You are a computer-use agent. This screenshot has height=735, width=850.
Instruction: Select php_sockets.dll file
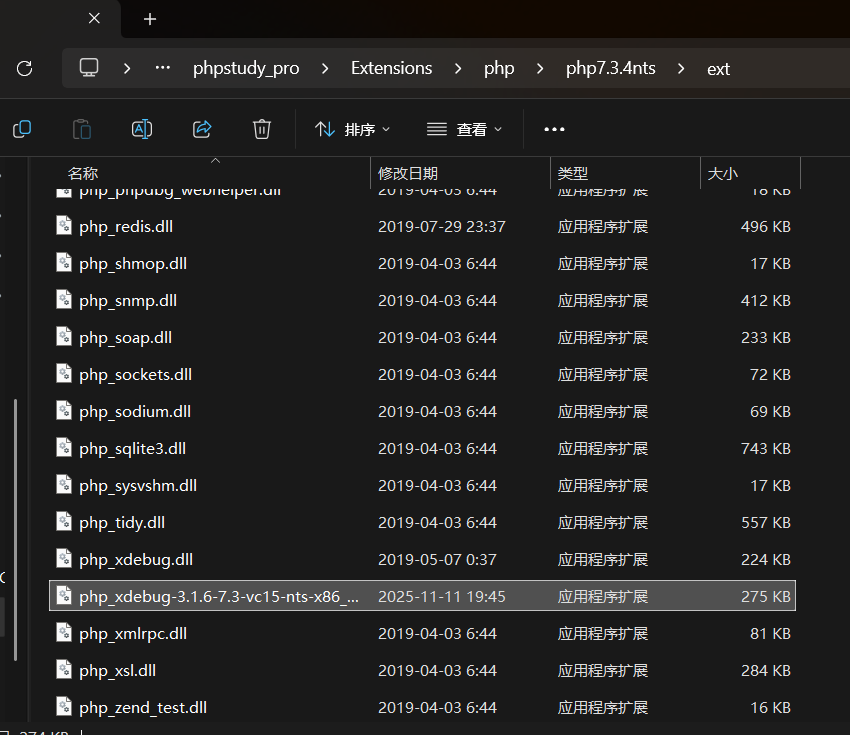point(422,375)
